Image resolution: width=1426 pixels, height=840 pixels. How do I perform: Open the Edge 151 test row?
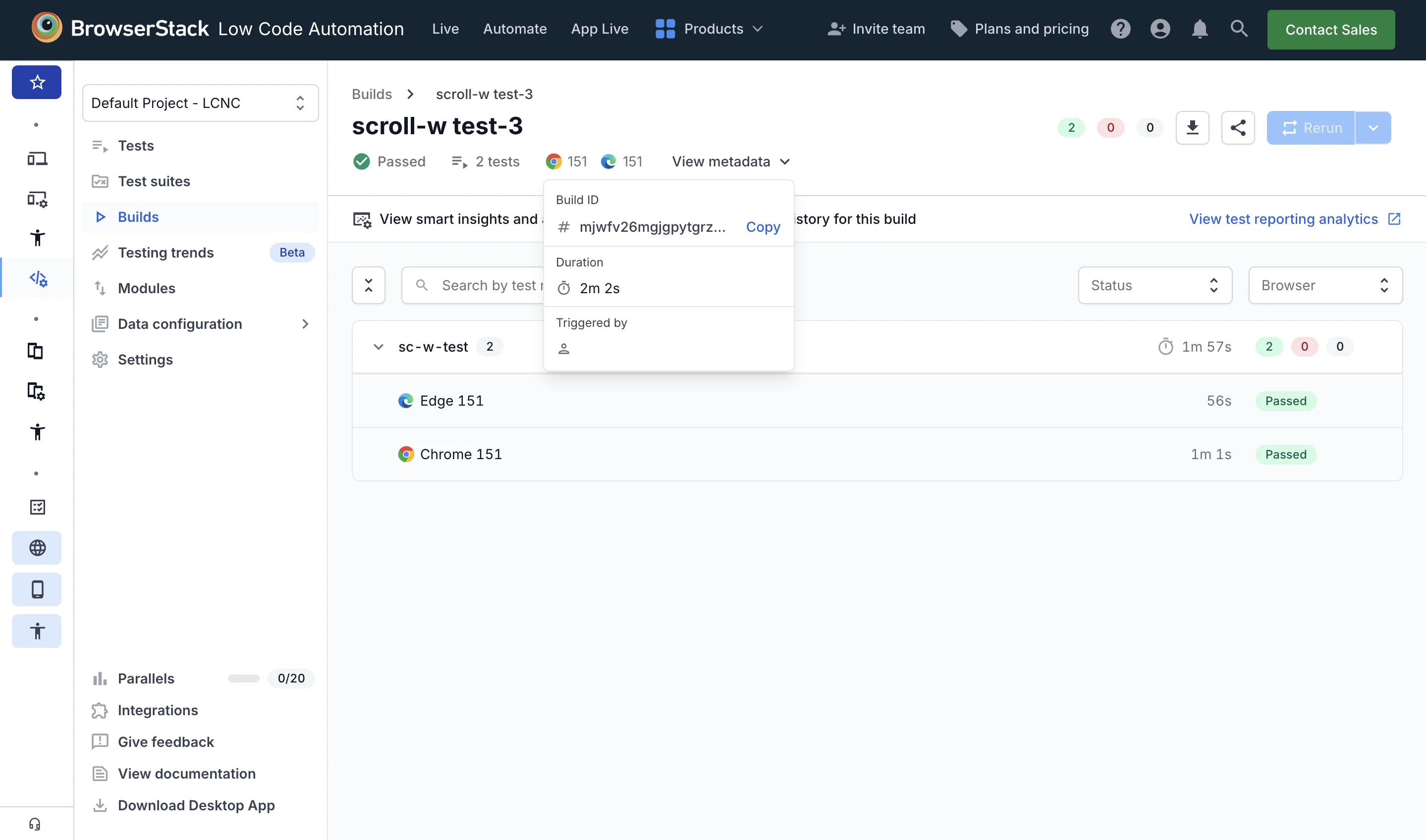pyautogui.click(x=877, y=401)
